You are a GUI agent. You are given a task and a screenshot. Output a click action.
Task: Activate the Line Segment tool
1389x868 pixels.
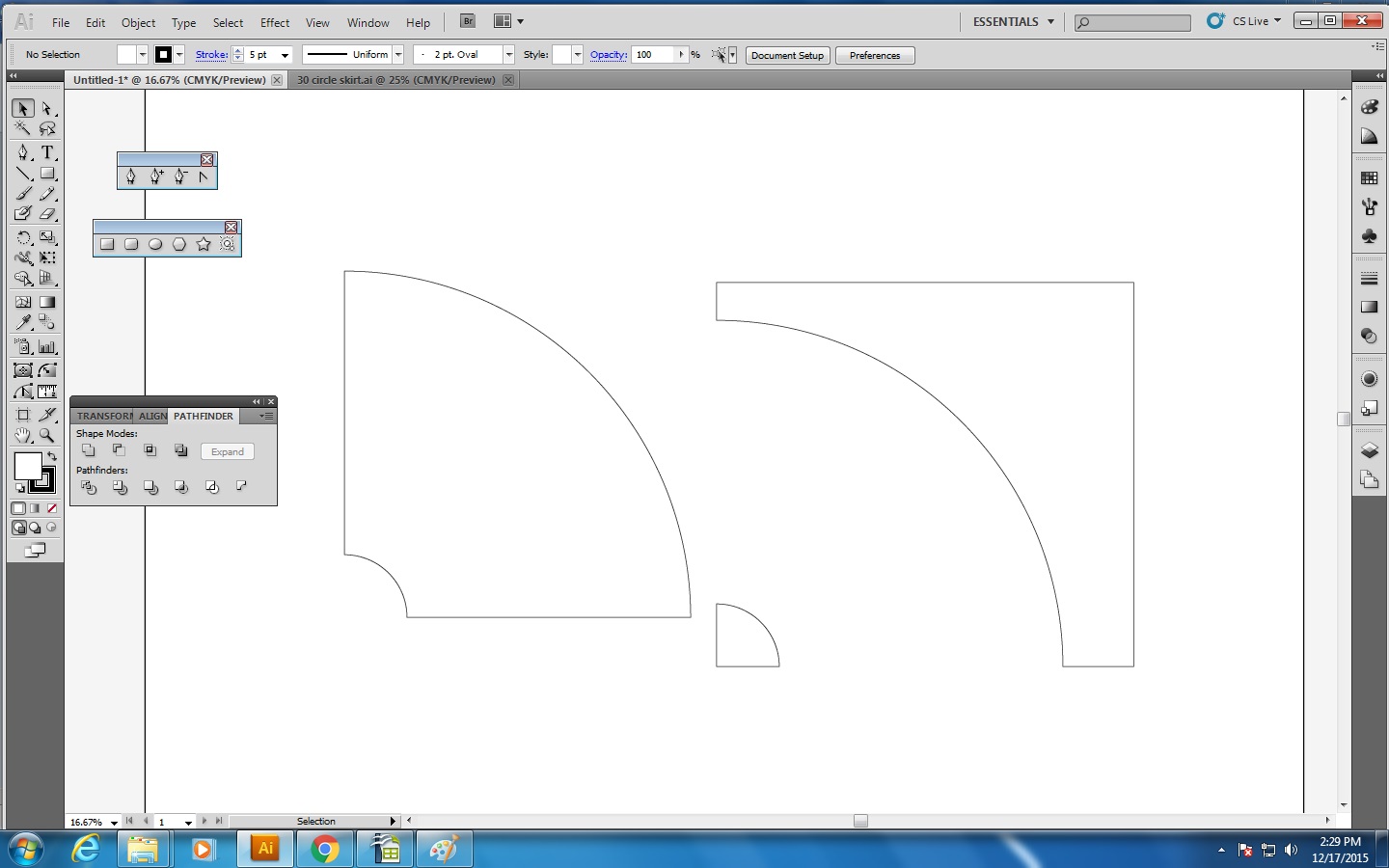pyautogui.click(x=23, y=174)
